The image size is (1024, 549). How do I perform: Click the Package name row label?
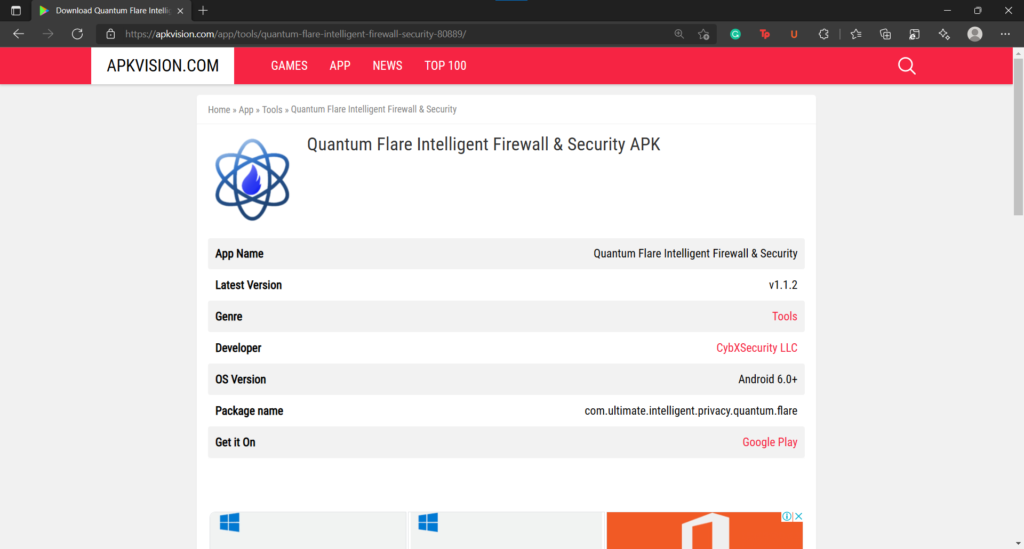click(x=249, y=411)
